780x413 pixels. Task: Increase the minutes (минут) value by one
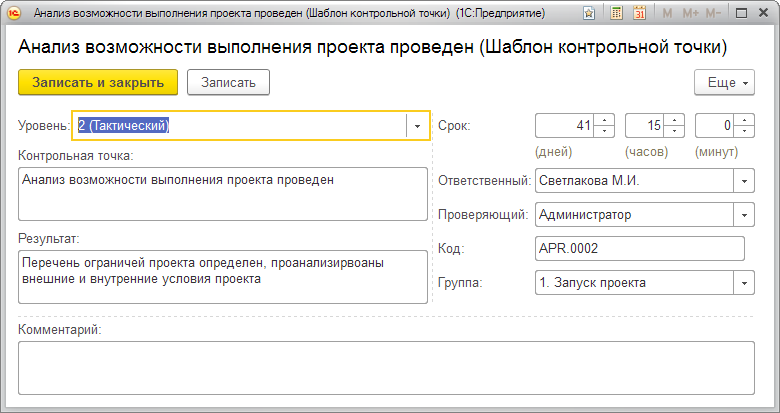pyautogui.click(x=744, y=121)
